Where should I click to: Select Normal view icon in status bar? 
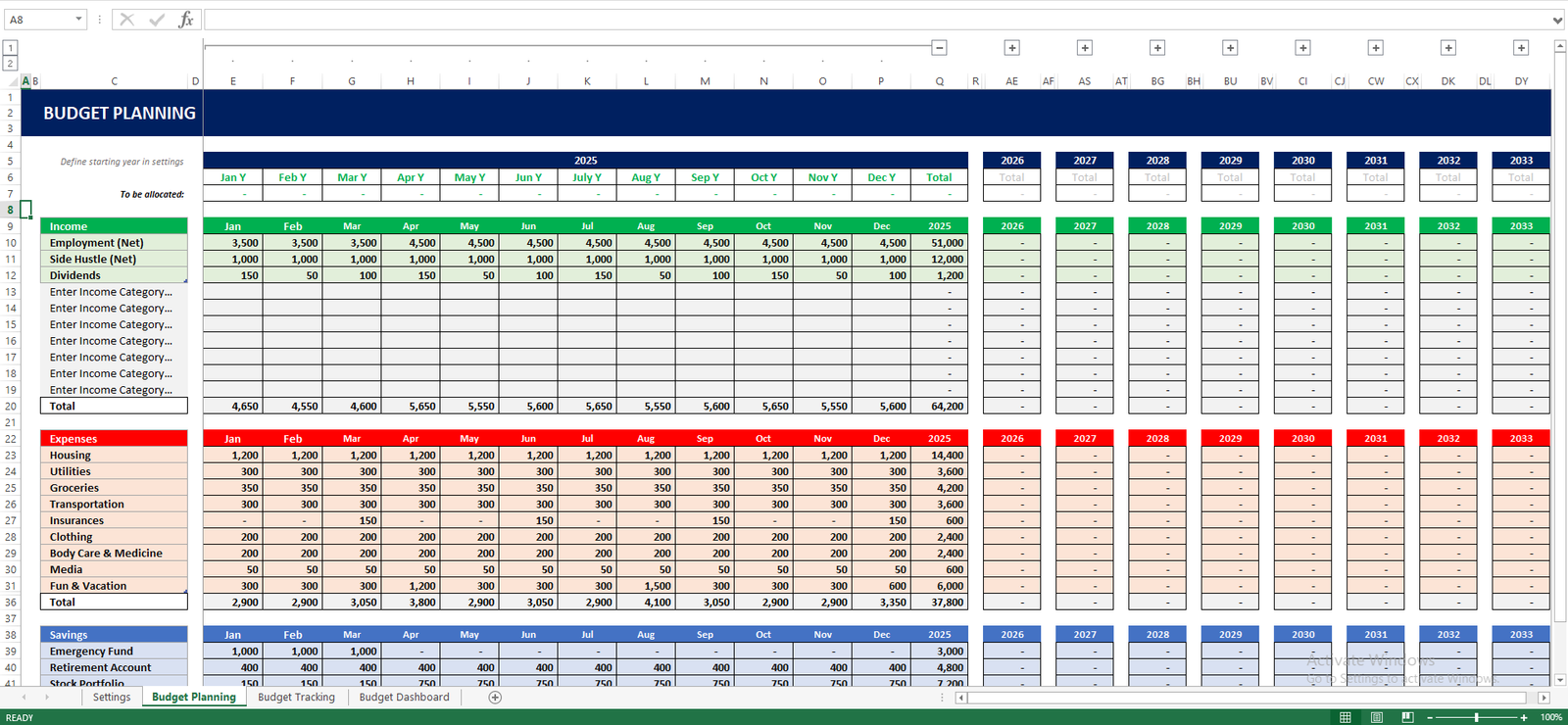click(x=1346, y=717)
